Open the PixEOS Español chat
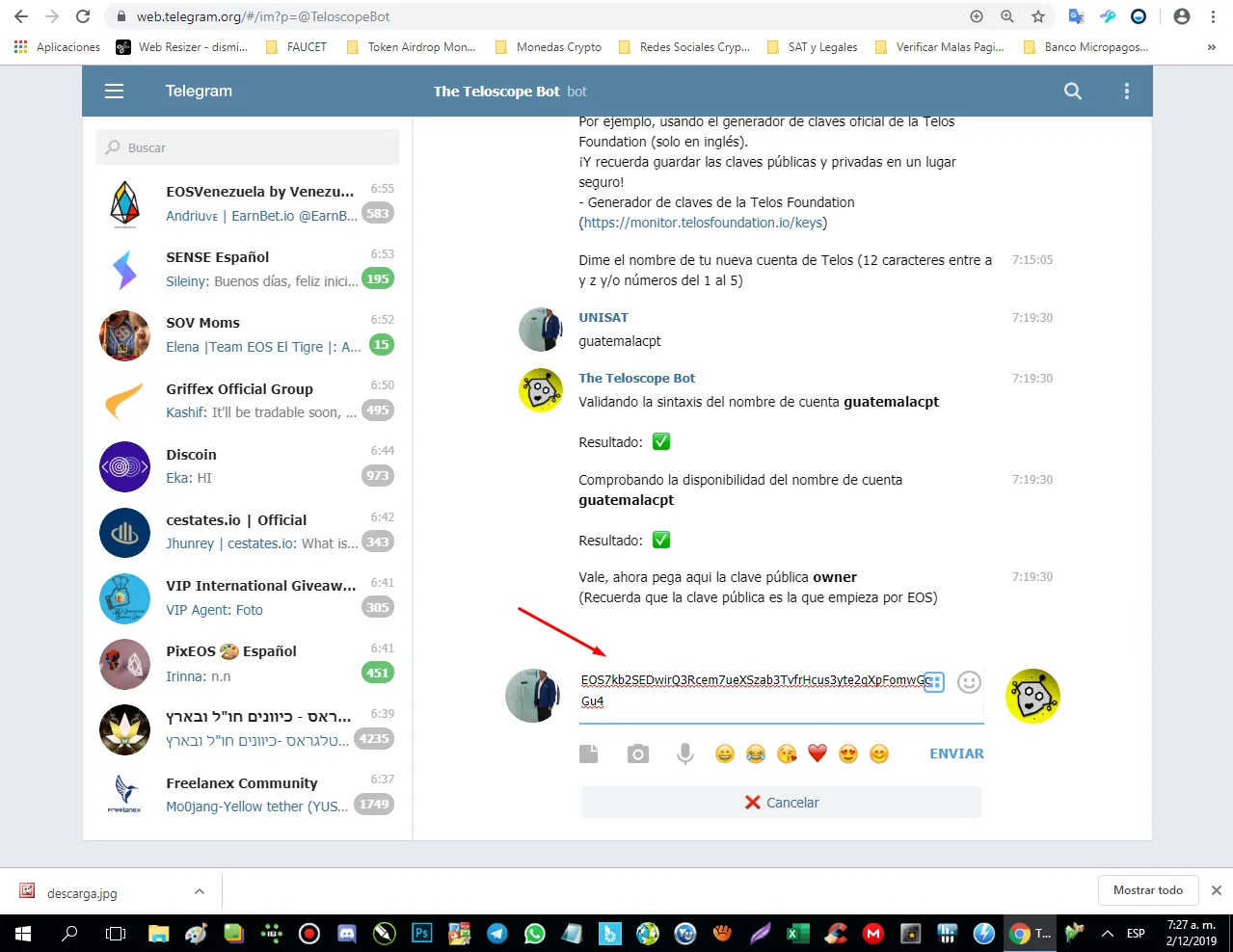Image resolution: width=1233 pixels, height=952 pixels. click(247, 663)
